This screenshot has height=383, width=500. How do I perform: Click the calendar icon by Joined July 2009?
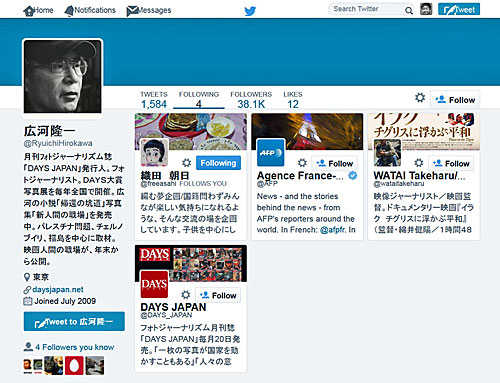click(27, 301)
